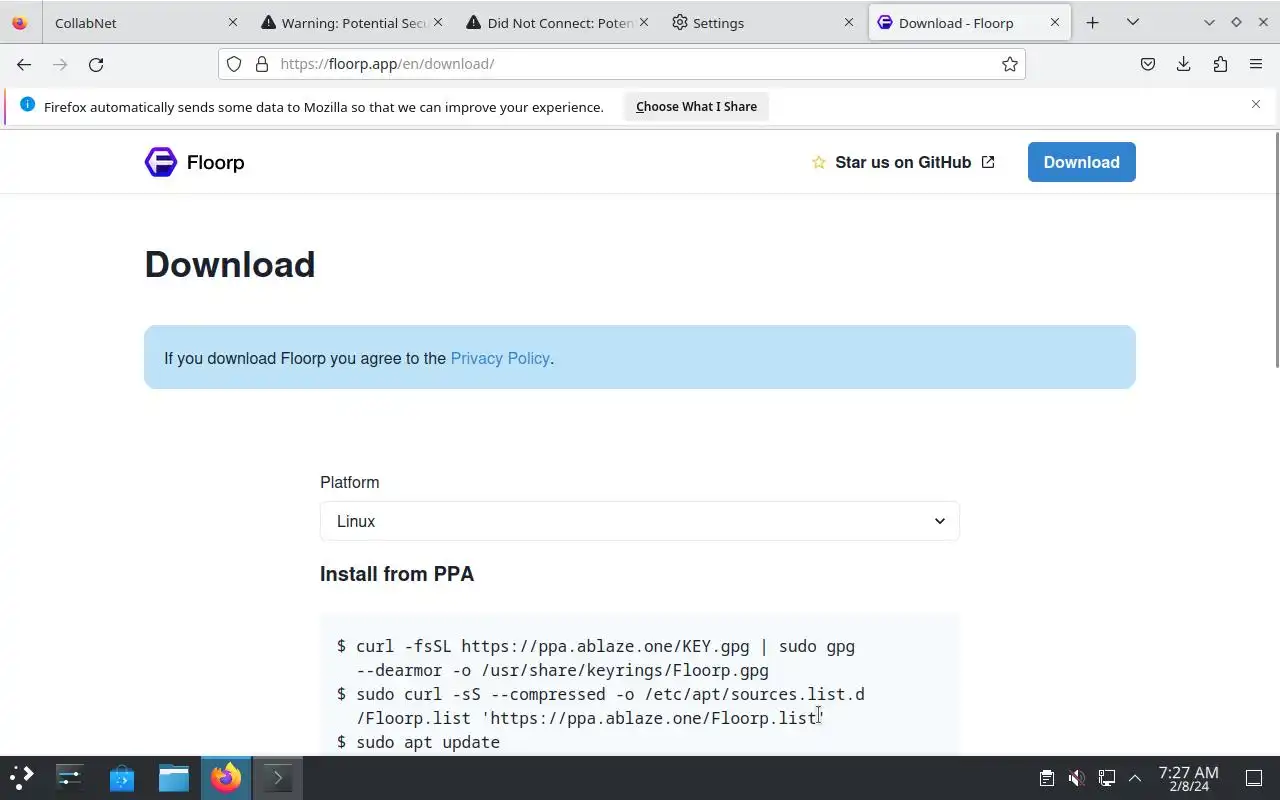Click the Floorp brand name
The width and height of the screenshot is (1280, 800).
215,162
